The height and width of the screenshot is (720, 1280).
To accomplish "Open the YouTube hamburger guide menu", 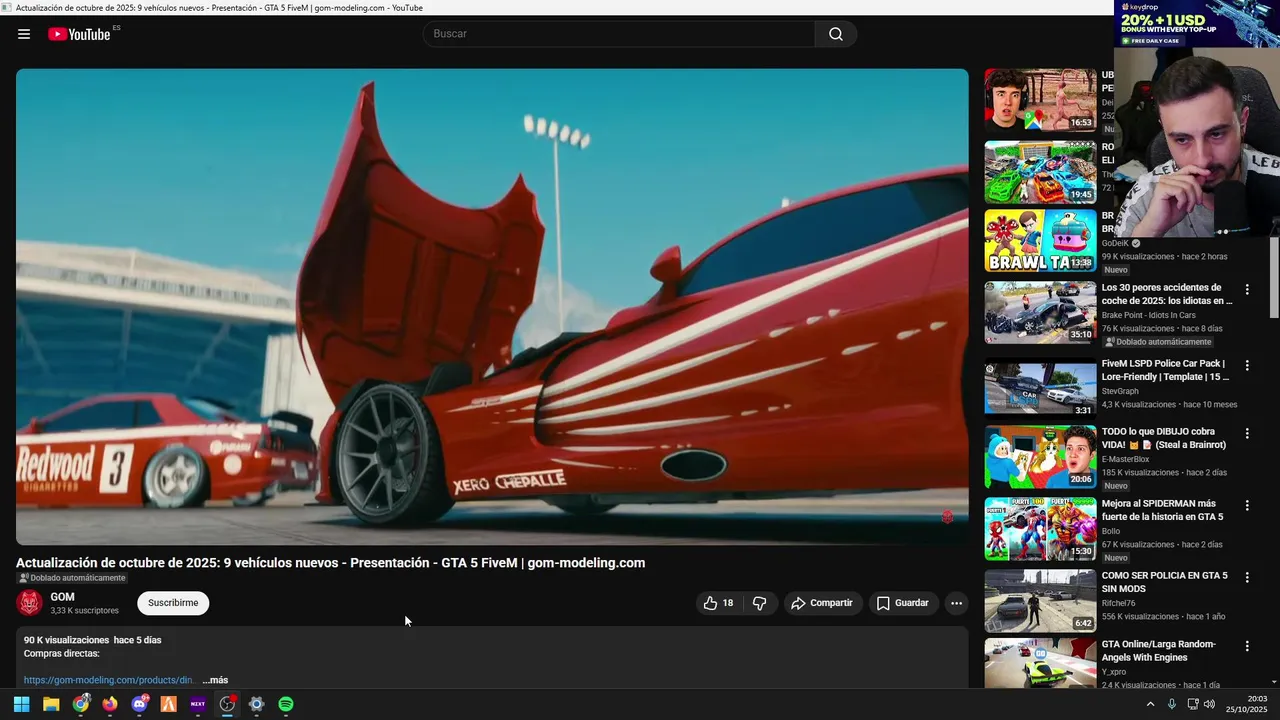I will coord(24,34).
